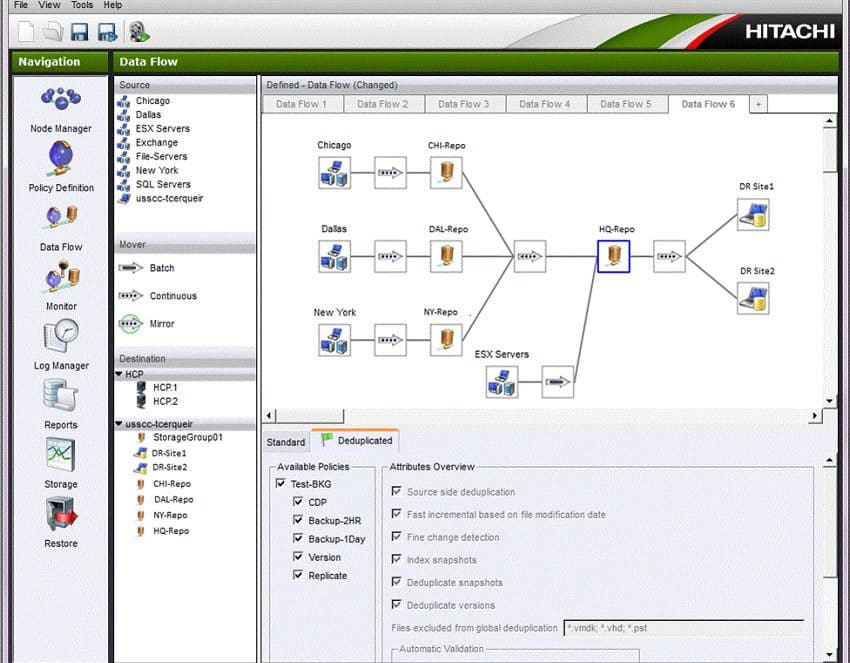Open the Reports navigation icon
This screenshot has width=850, height=663.
(x=61, y=395)
